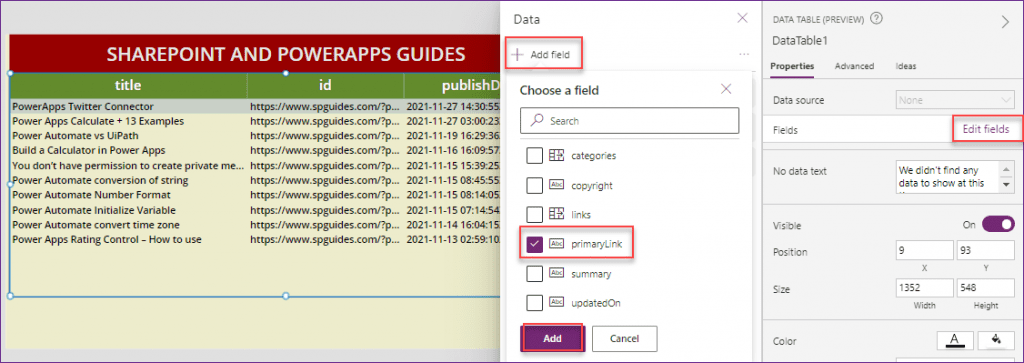Select Power Automate Initialize Variable row
The height and width of the screenshot is (363, 1024).
255,210
